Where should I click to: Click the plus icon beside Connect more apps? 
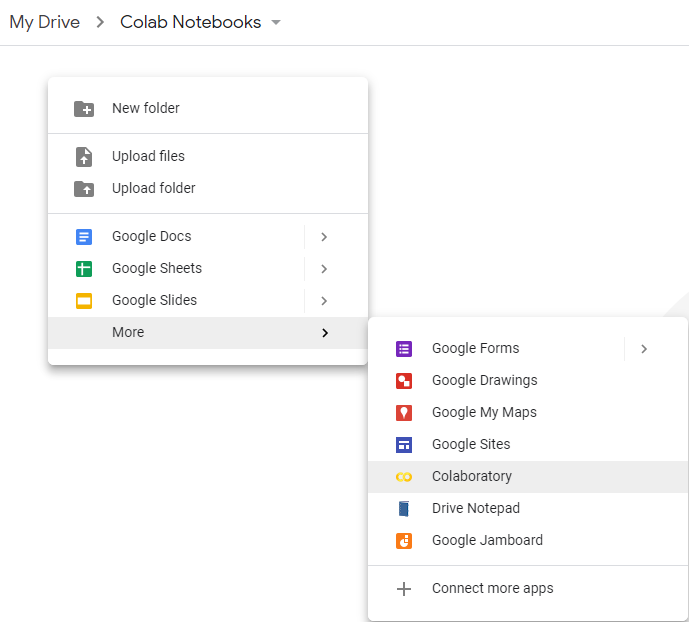coord(404,589)
